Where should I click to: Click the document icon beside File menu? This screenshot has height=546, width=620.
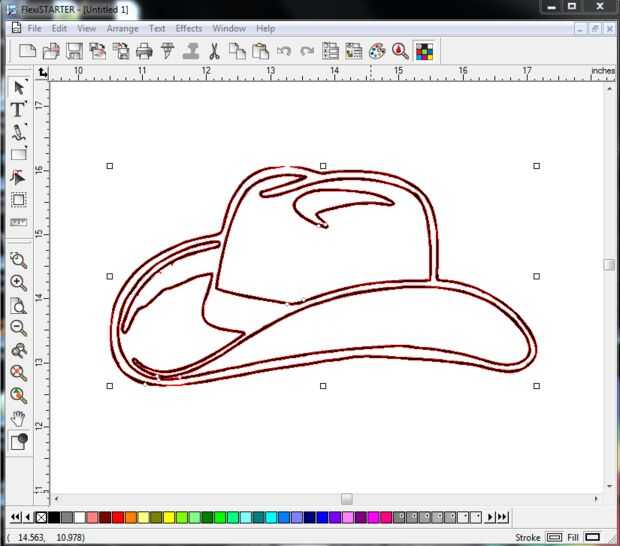[x=16, y=28]
